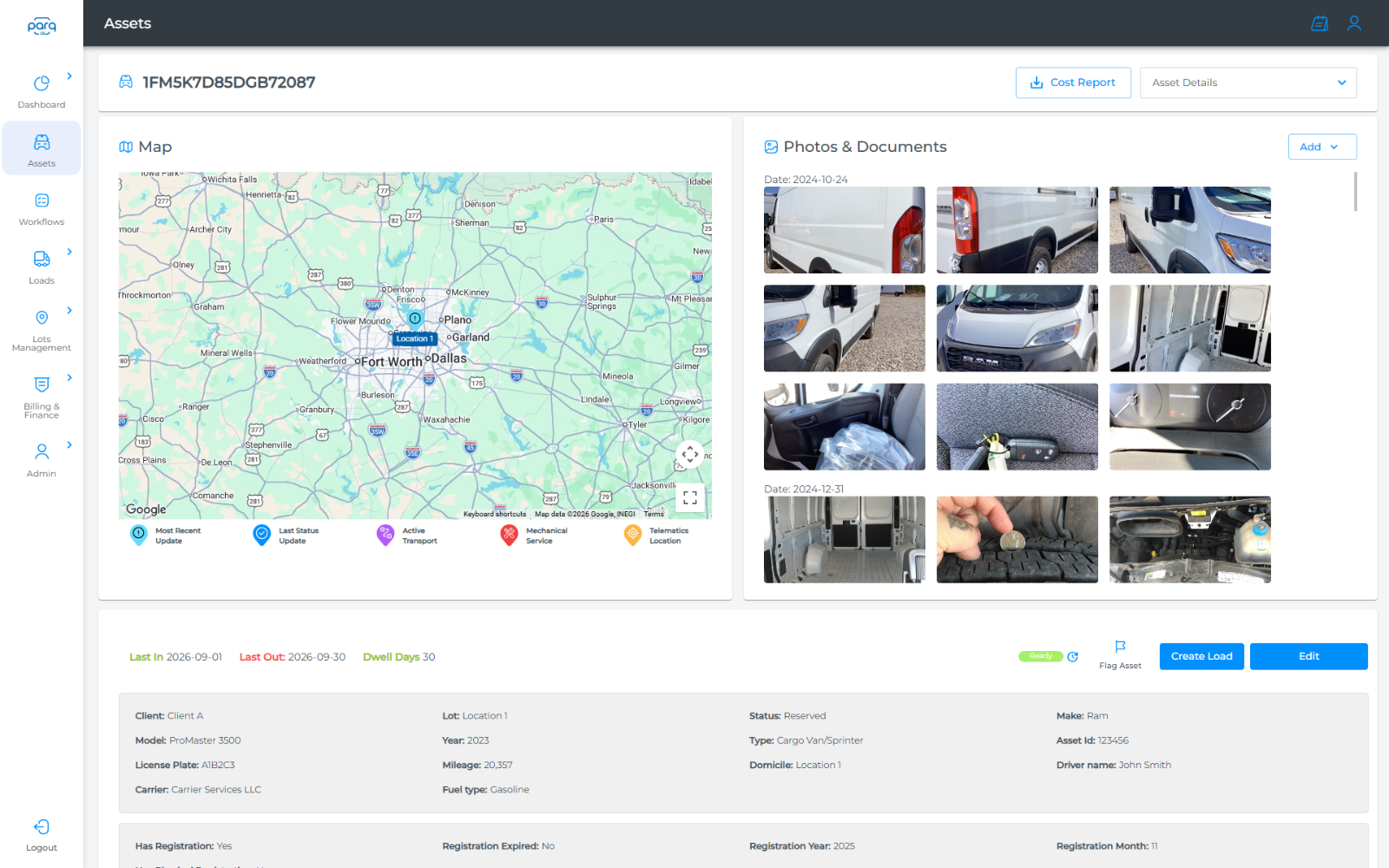Image resolution: width=1389 pixels, height=868 pixels.
Task: Click the parq logo
Action: pyautogui.click(x=42, y=26)
